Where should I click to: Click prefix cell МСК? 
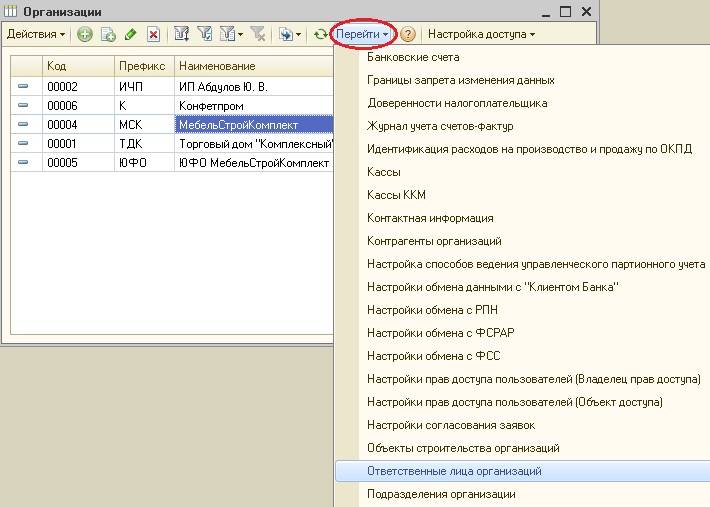[144, 124]
